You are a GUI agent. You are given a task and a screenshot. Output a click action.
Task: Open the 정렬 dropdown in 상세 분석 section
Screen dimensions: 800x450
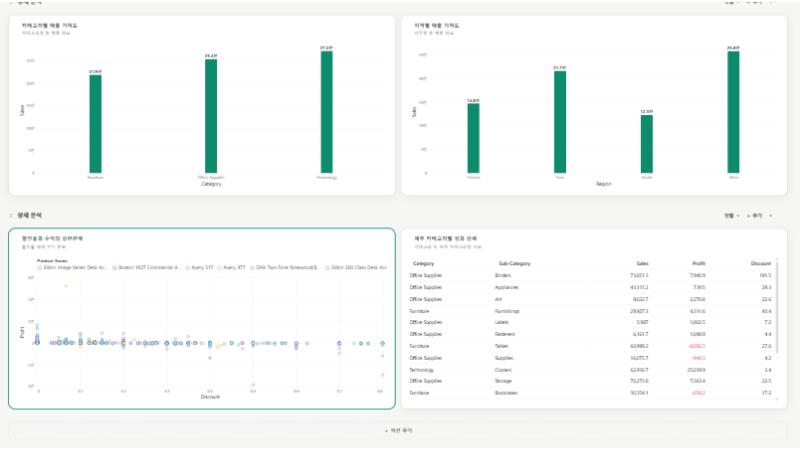[x=732, y=216]
